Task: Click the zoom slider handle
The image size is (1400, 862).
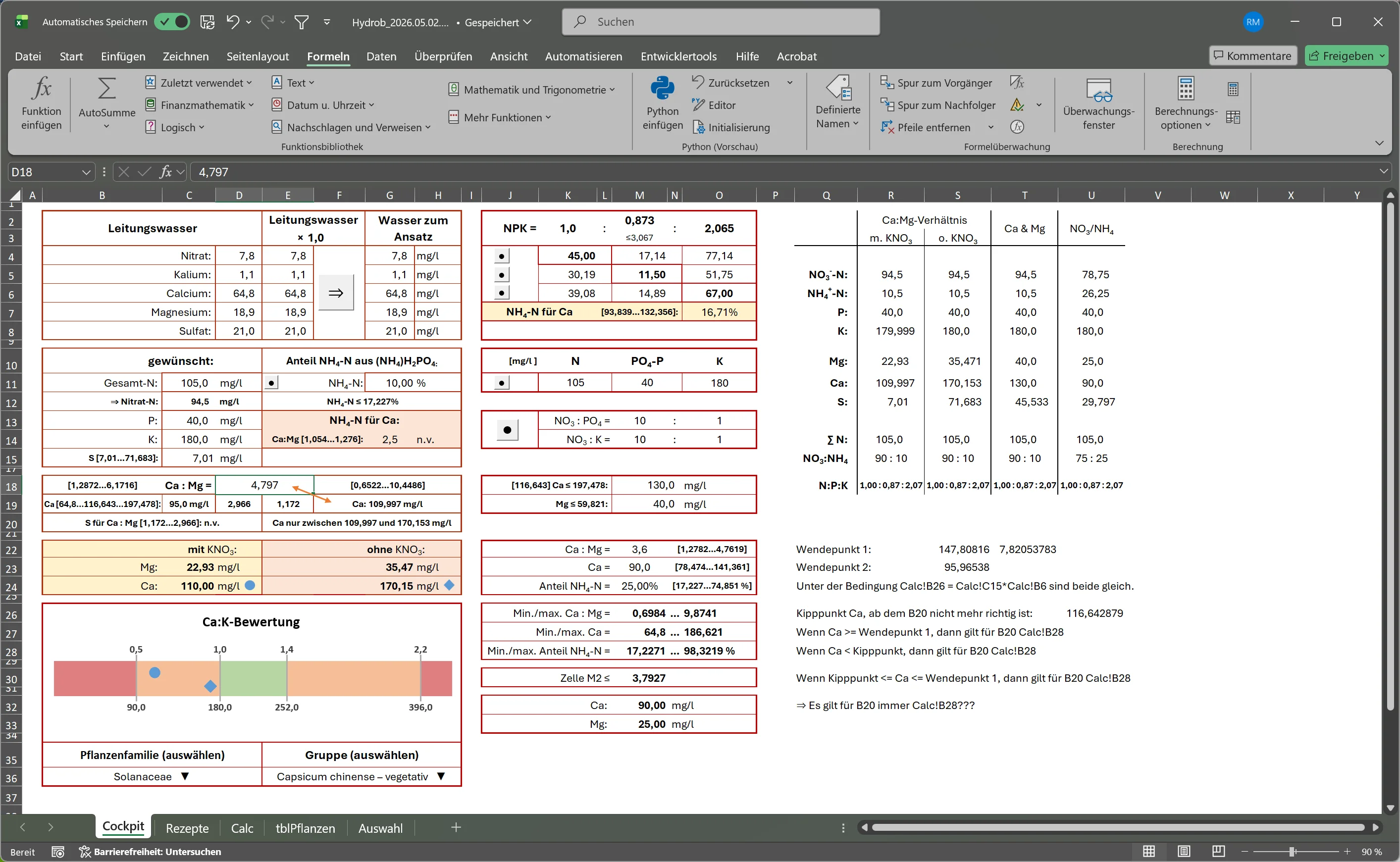Action: (1292, 851)
